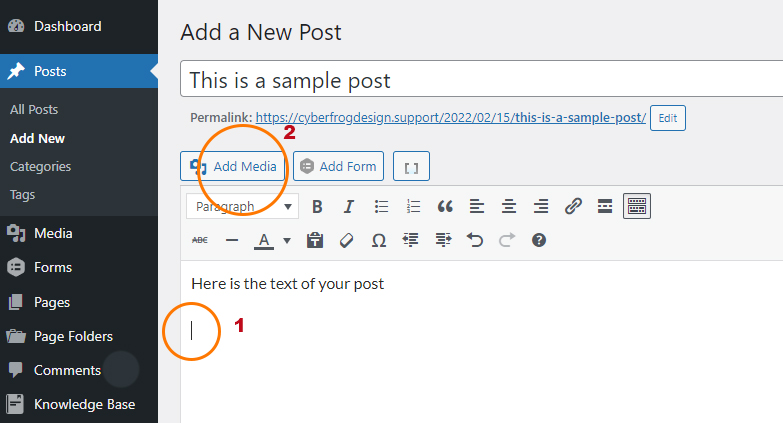Screen dimensions: 783x423
Task: Open the Categories submenu item
Action: pos(40,166)
